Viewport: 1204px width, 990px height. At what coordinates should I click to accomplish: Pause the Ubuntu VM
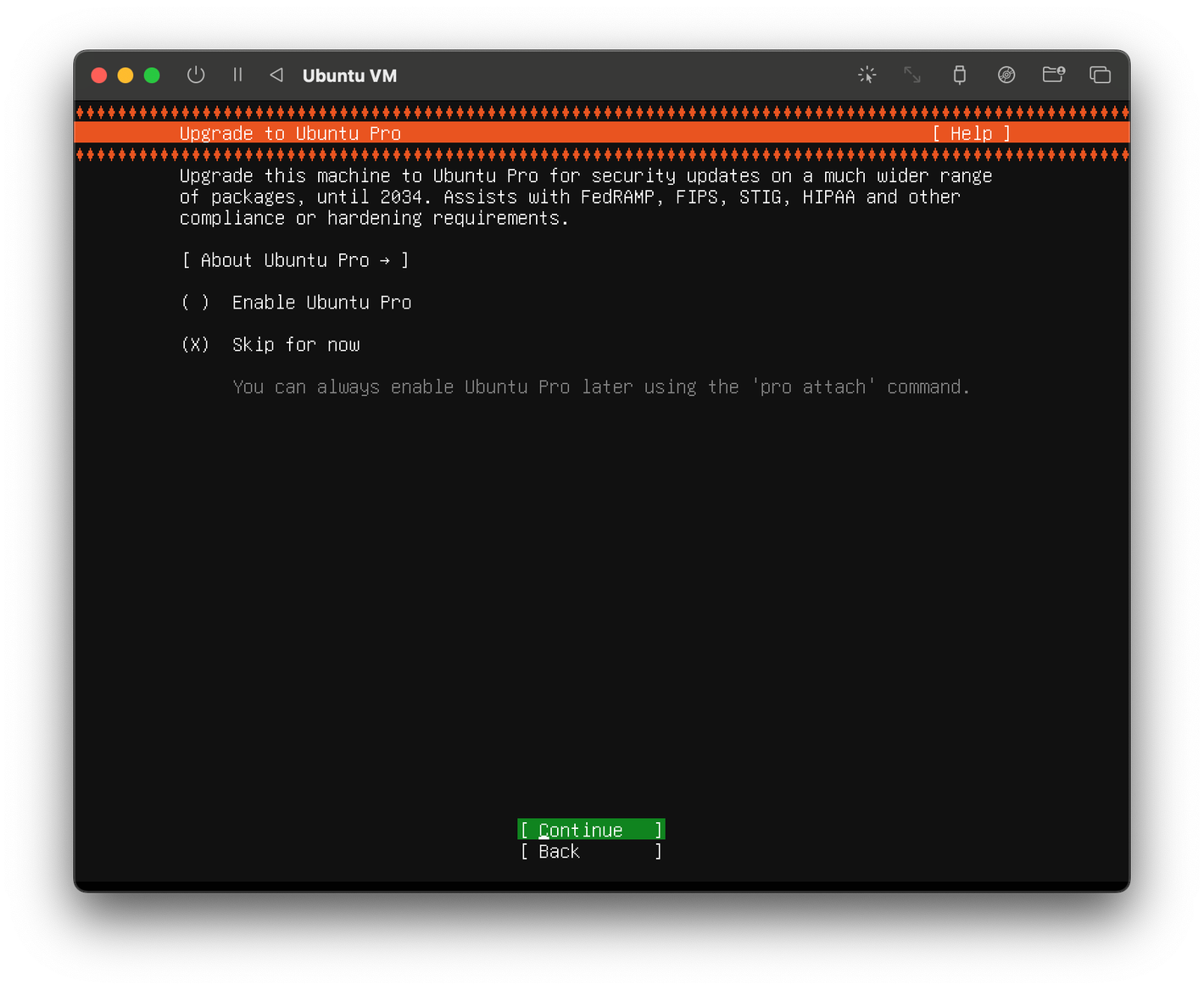[x=237, y=75]
